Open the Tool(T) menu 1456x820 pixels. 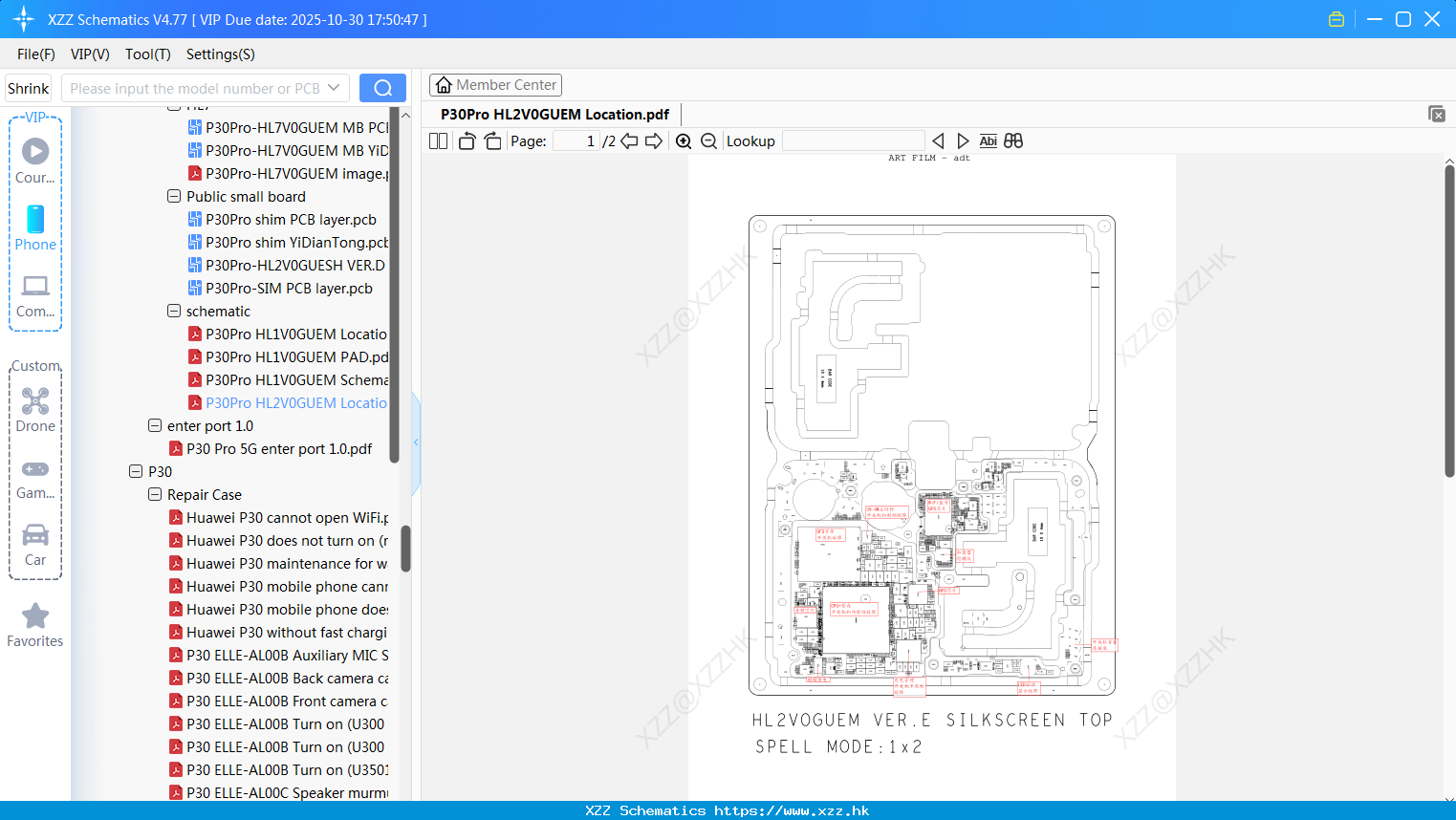(x=148, y=54)
